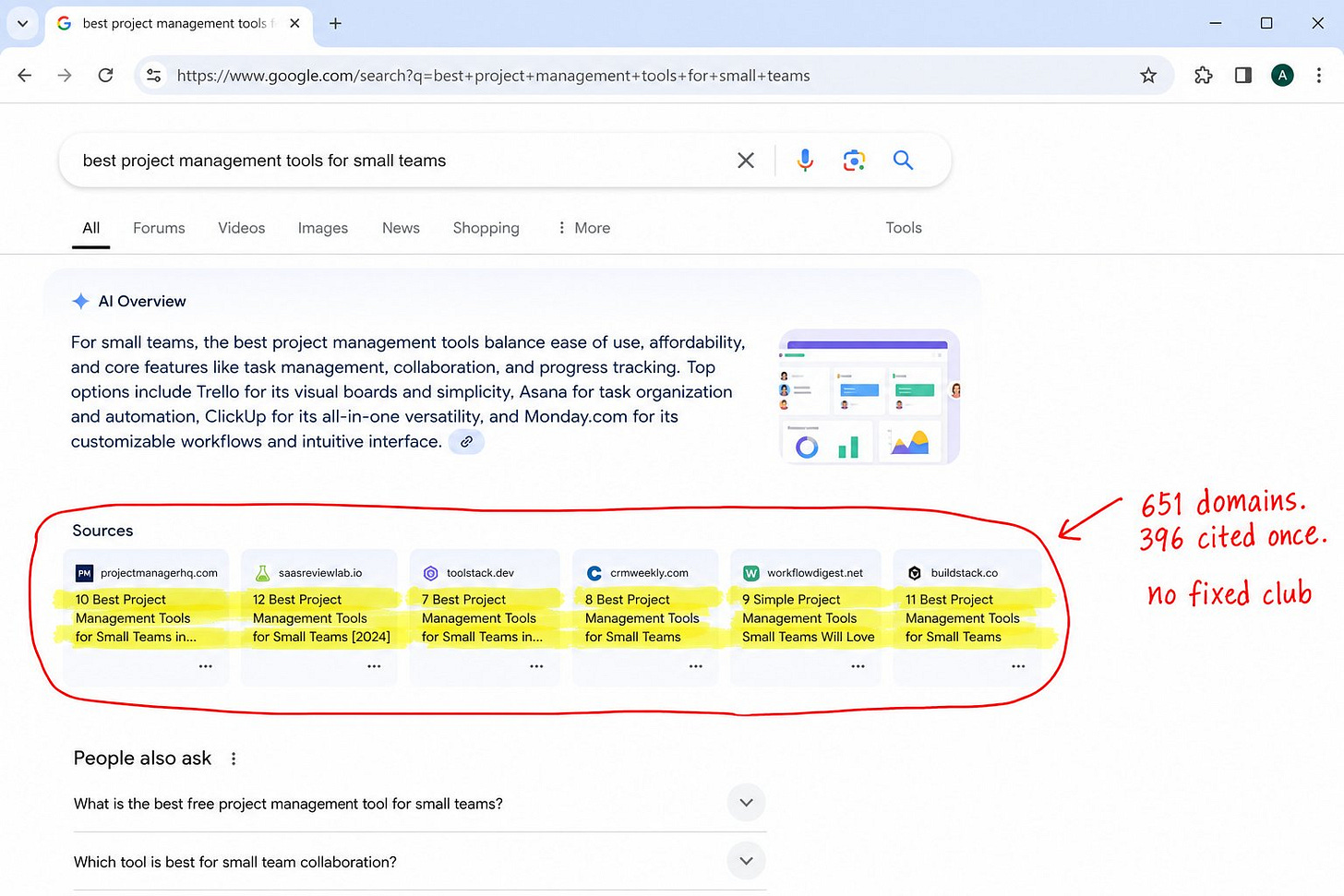This screenshot has height=896, width=1344.
Task: Switch to the Videos tab
Action: 242,228
